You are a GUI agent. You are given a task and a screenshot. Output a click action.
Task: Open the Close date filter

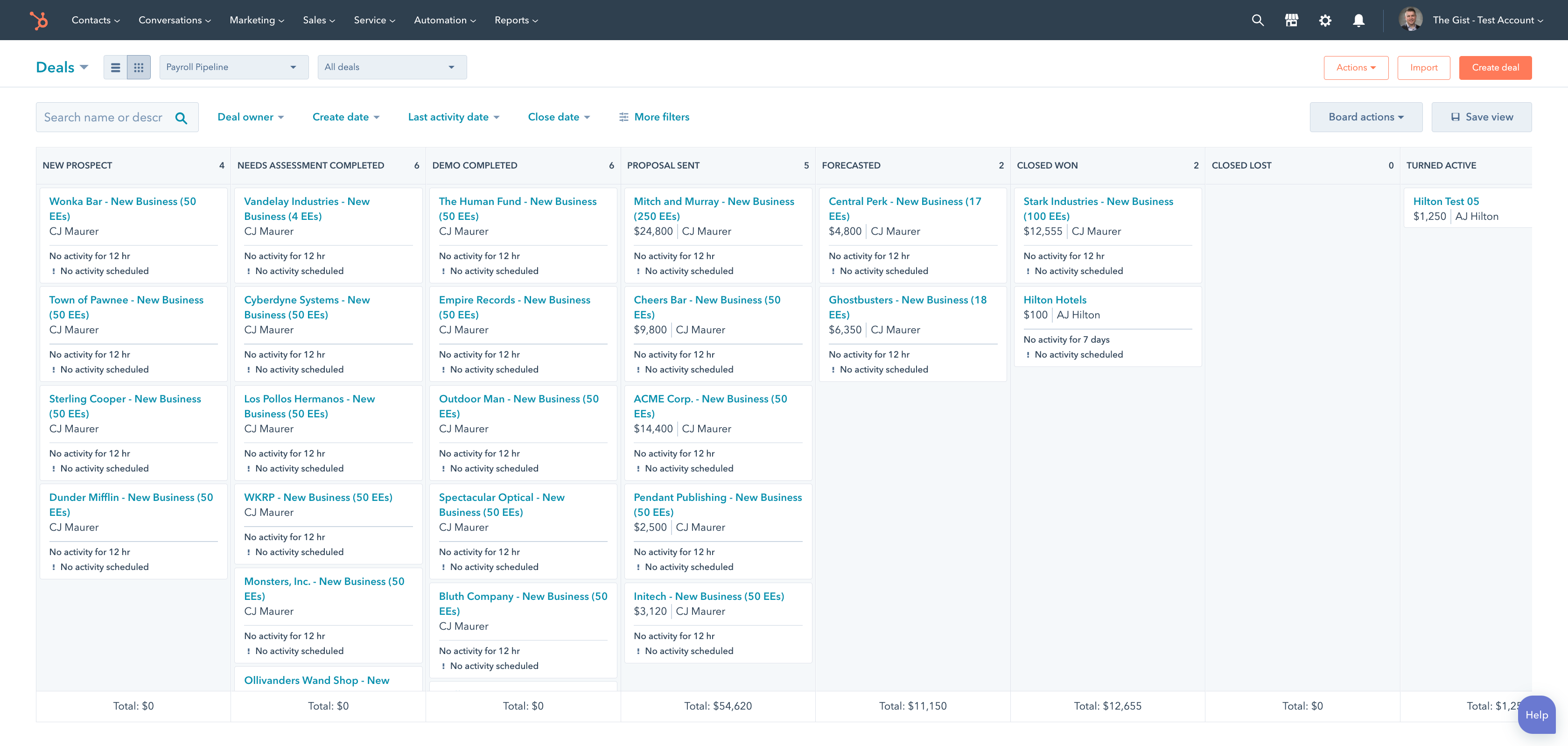(x=559, y=117)
